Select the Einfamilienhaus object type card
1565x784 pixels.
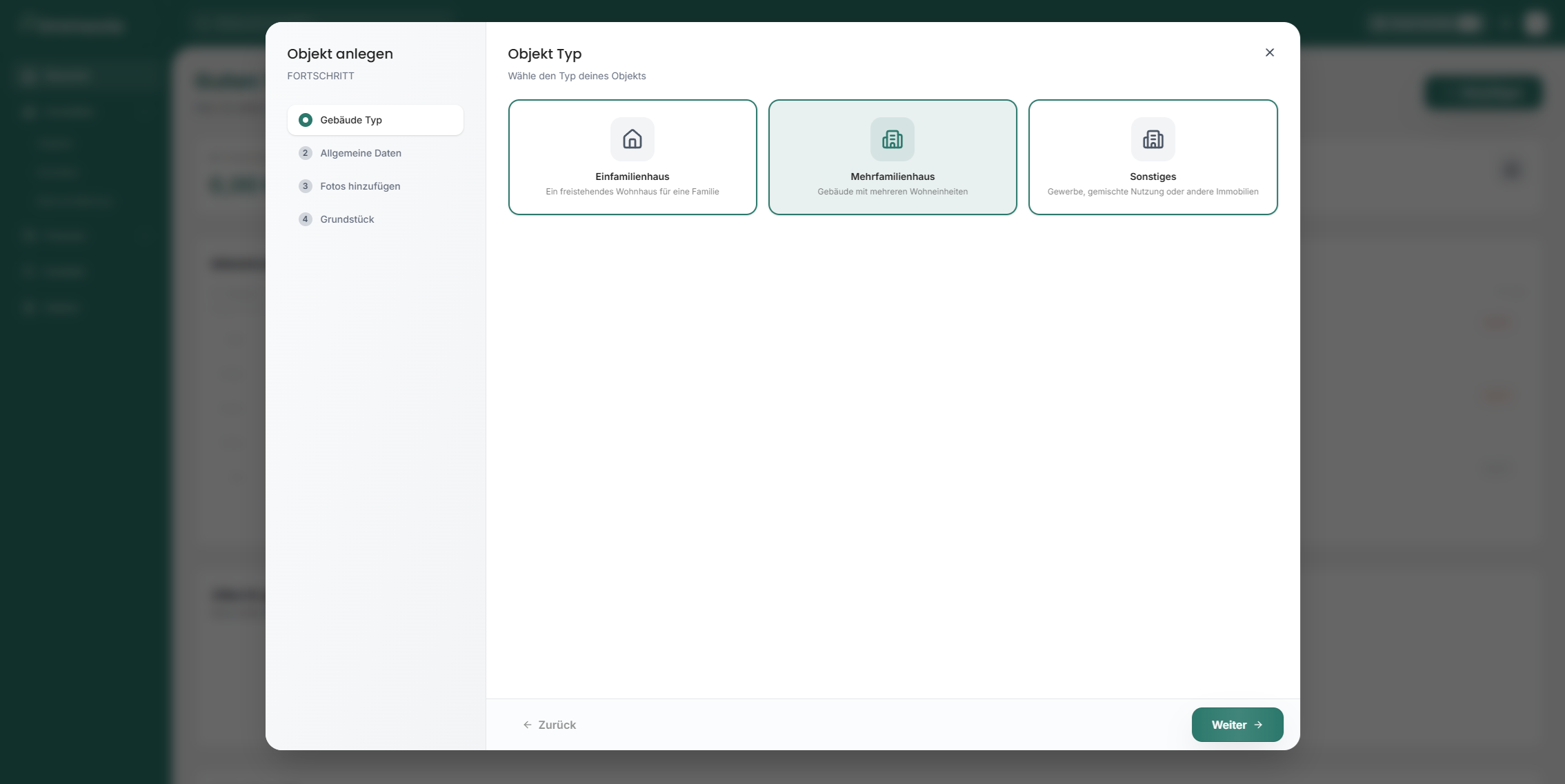(632, 157)
